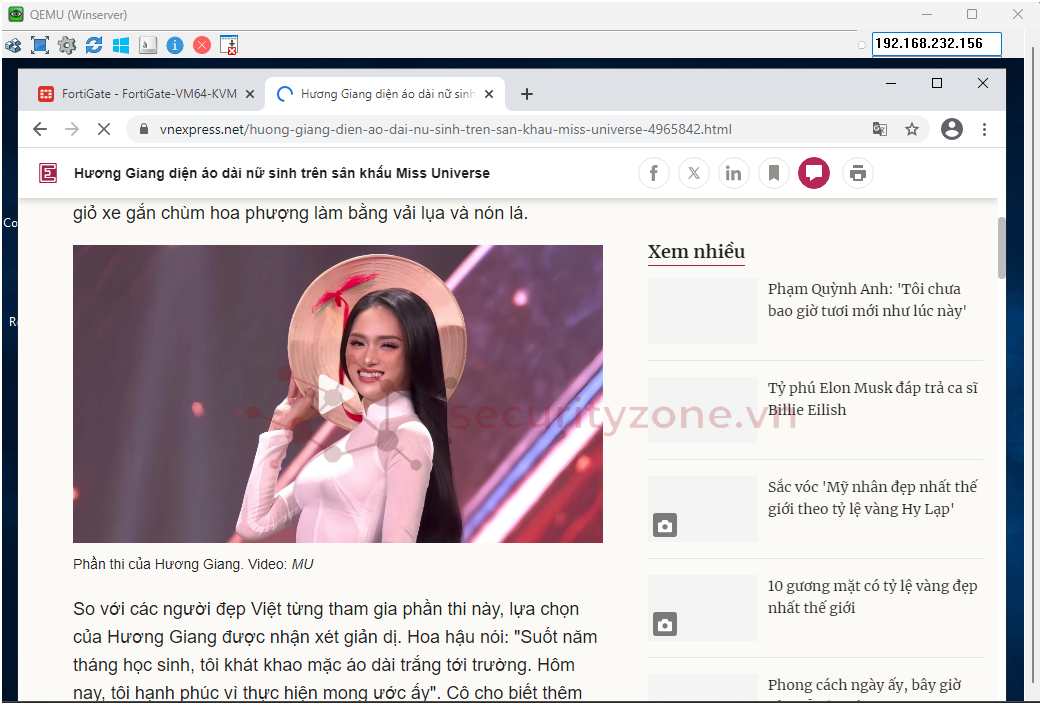This screenshot has height=705, width=1042.
Task: Click the page vertical scrollbar thumb
Action: 1002,247
